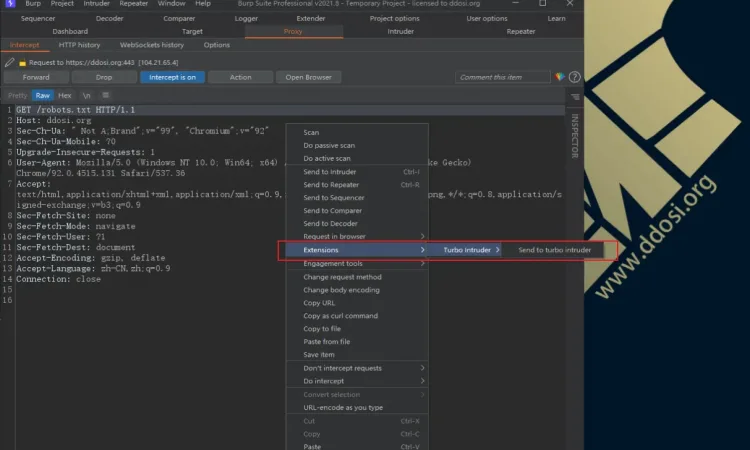The height and width of the screenshot is (450, 750).
Task: Expand the Don't intercept requests submenu
Action: [357, 368]
